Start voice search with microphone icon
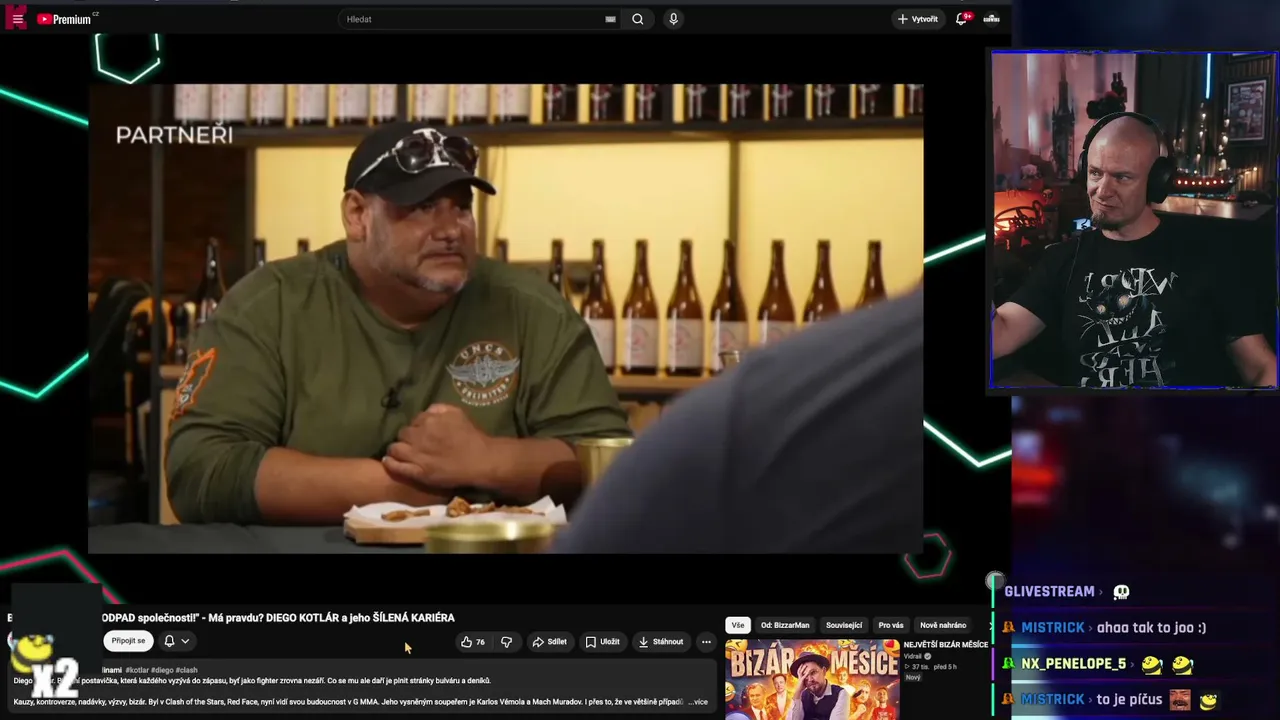1280x720 pixels. [673, 19]
